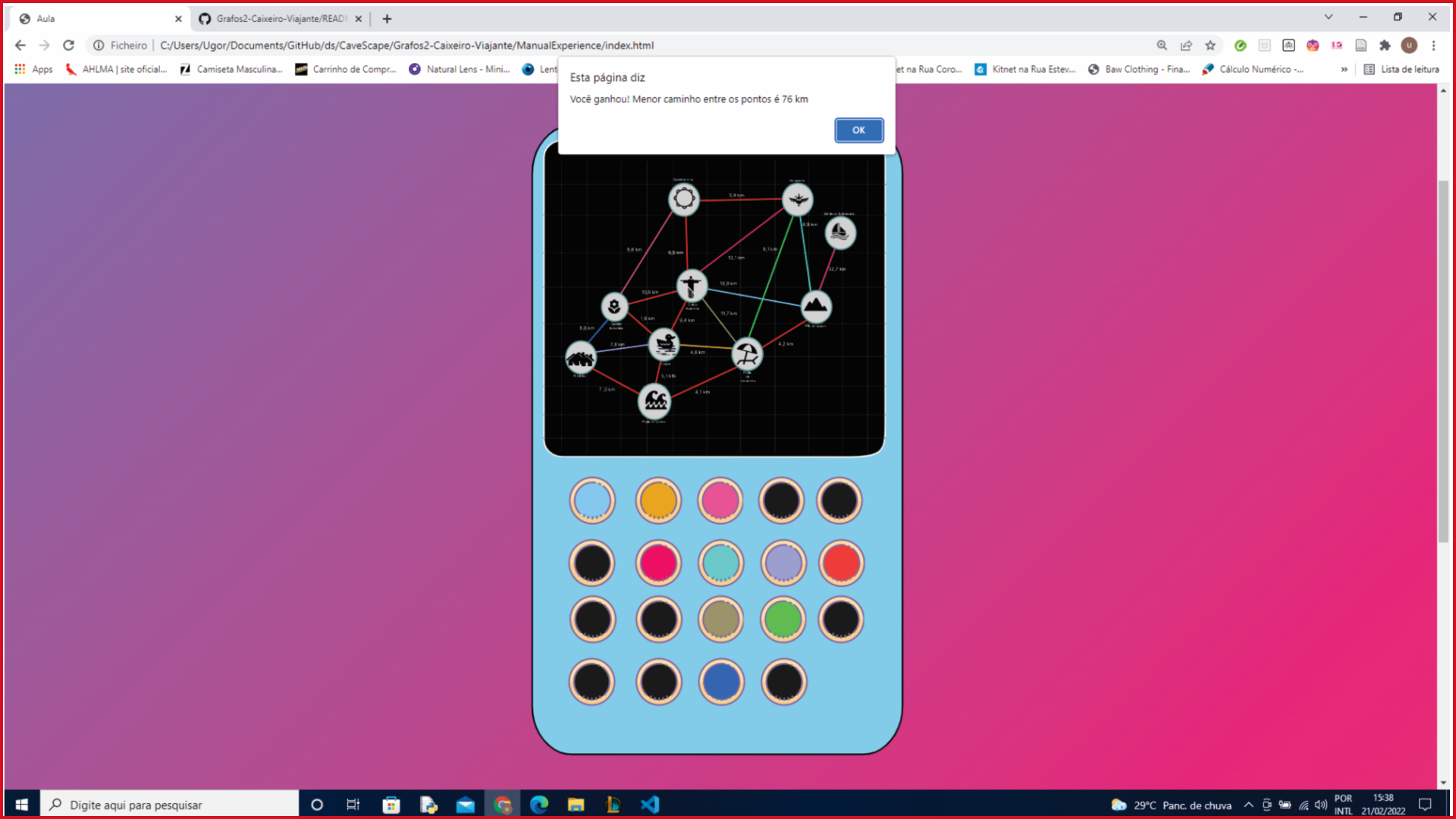Viewport: 1456px width, 819px height.
Task: Open the hidden icons tray chevron
Action: pos(1249,805)
